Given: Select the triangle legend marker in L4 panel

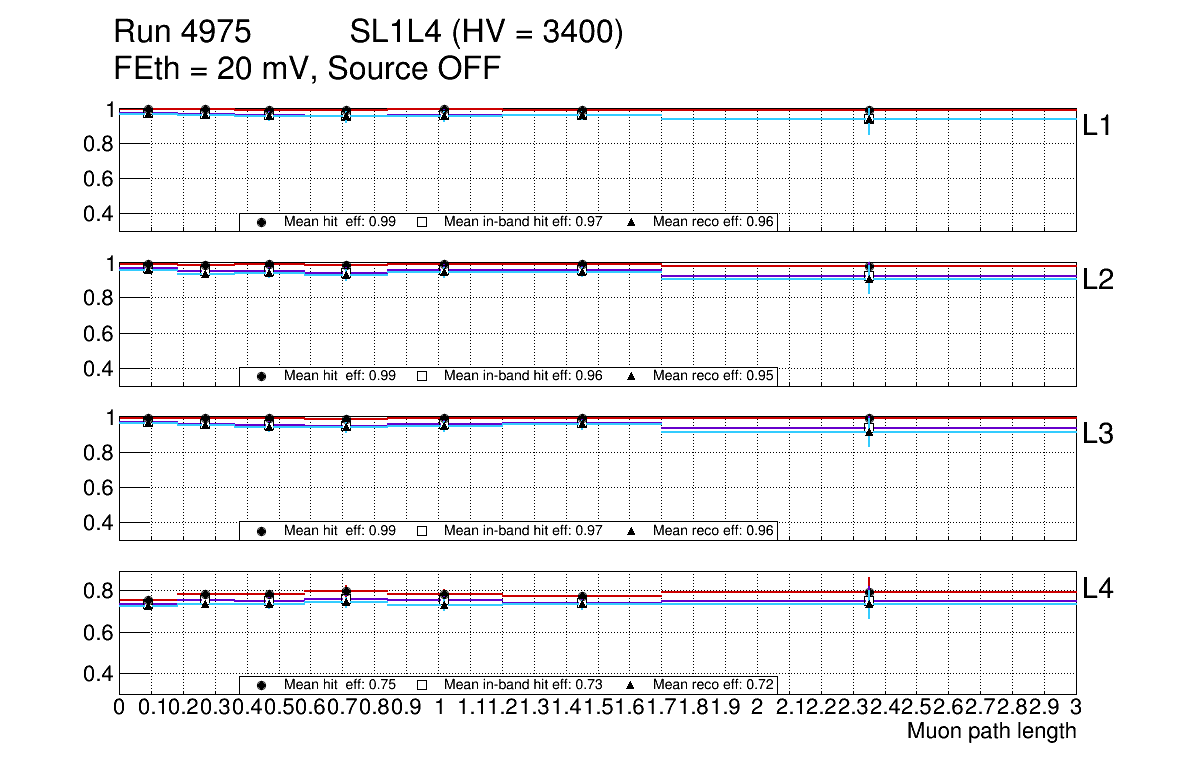Looking at the screenshot, I should [x=631, y=685].
